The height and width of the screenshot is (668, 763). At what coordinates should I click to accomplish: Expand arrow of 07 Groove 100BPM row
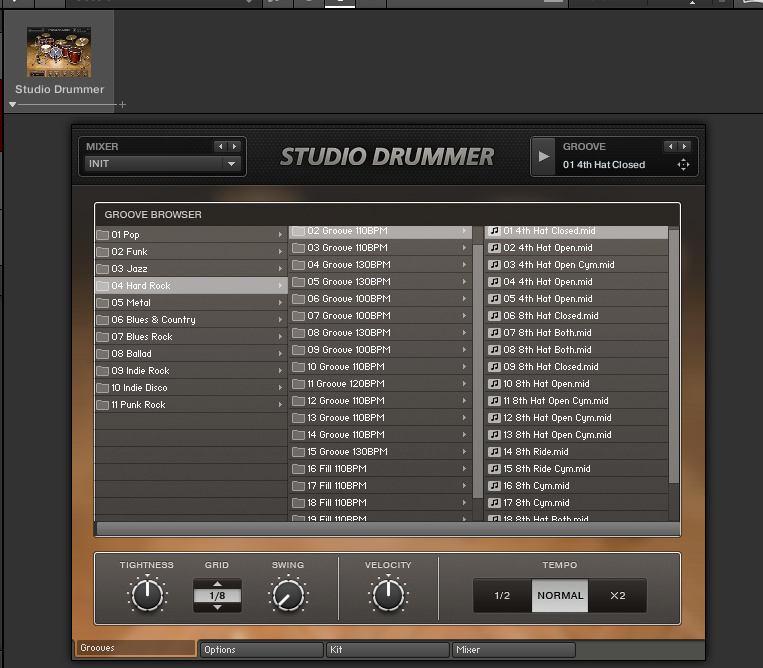point(464,316)
